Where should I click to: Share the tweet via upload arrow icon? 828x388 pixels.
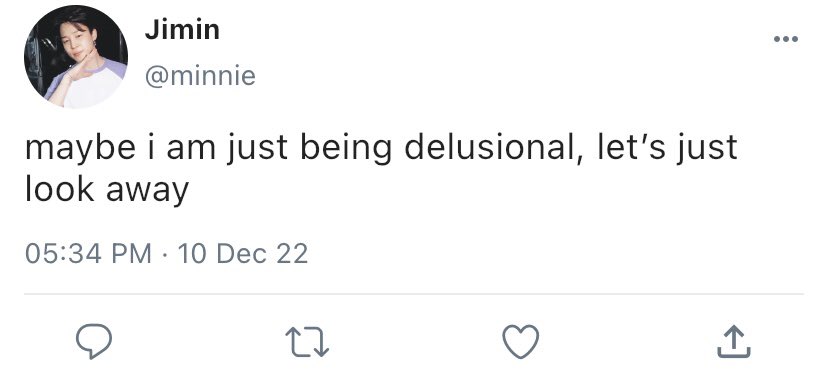click(x=734, y=342)
